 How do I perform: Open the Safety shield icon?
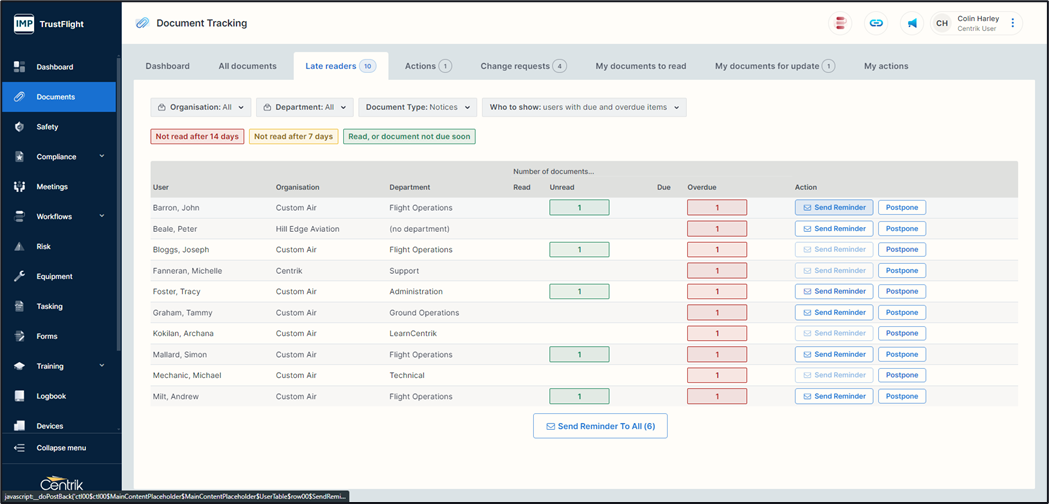coord(19,127)
